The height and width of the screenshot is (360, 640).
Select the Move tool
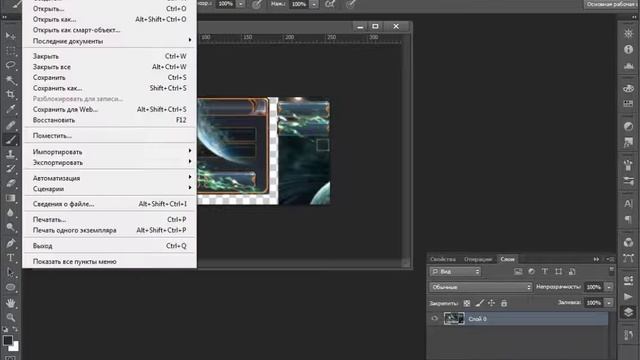11,36
